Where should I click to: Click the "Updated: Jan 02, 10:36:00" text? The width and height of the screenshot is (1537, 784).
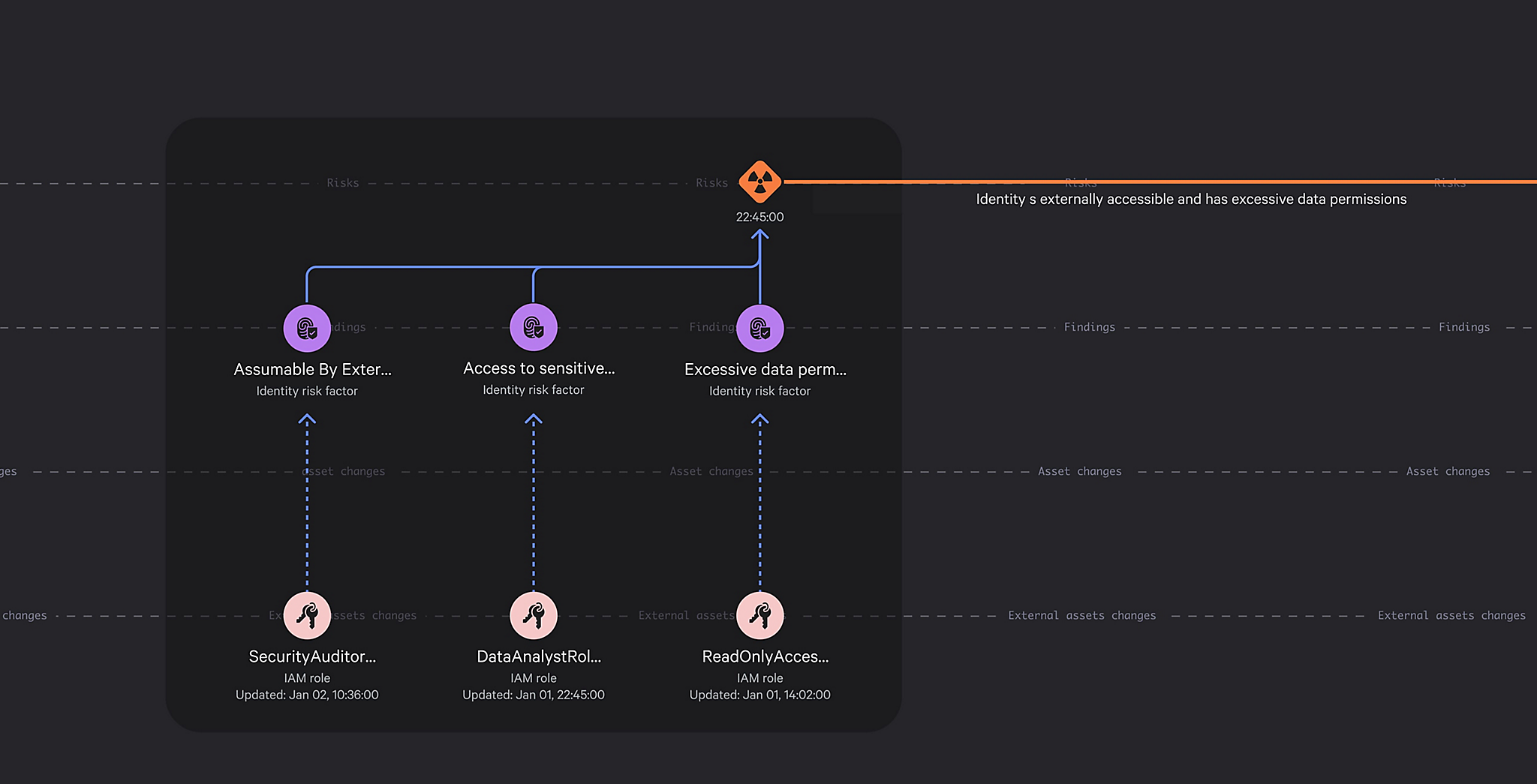307,695
